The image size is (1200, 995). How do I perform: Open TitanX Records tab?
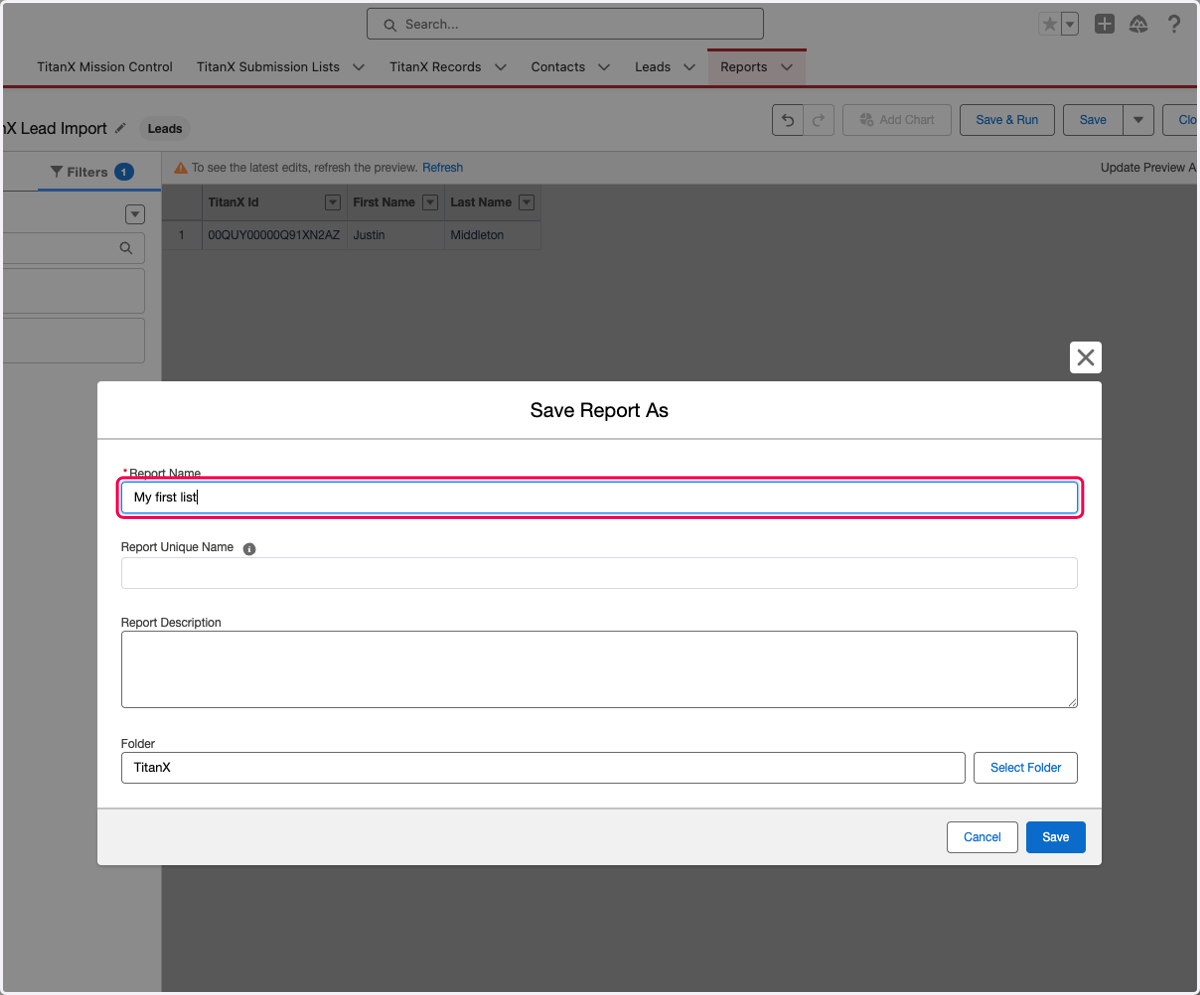(435, 67)
